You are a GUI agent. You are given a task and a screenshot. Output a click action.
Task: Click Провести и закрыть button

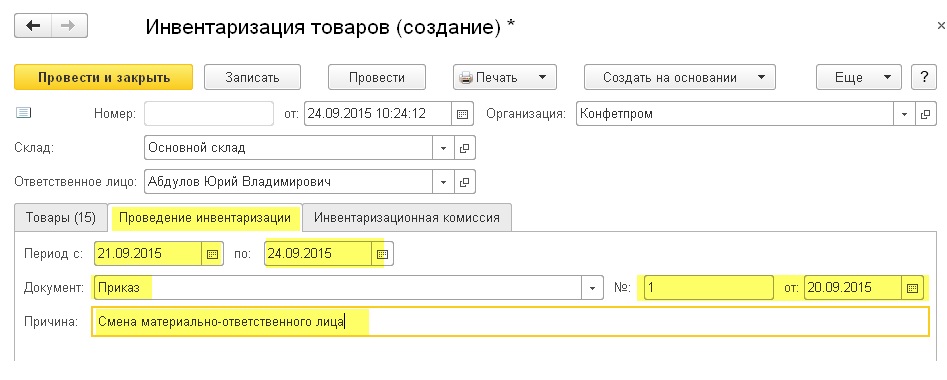104,77
